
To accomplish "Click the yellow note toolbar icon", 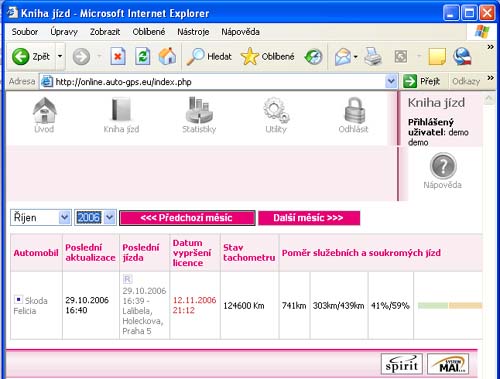I will tap(437, 56).
